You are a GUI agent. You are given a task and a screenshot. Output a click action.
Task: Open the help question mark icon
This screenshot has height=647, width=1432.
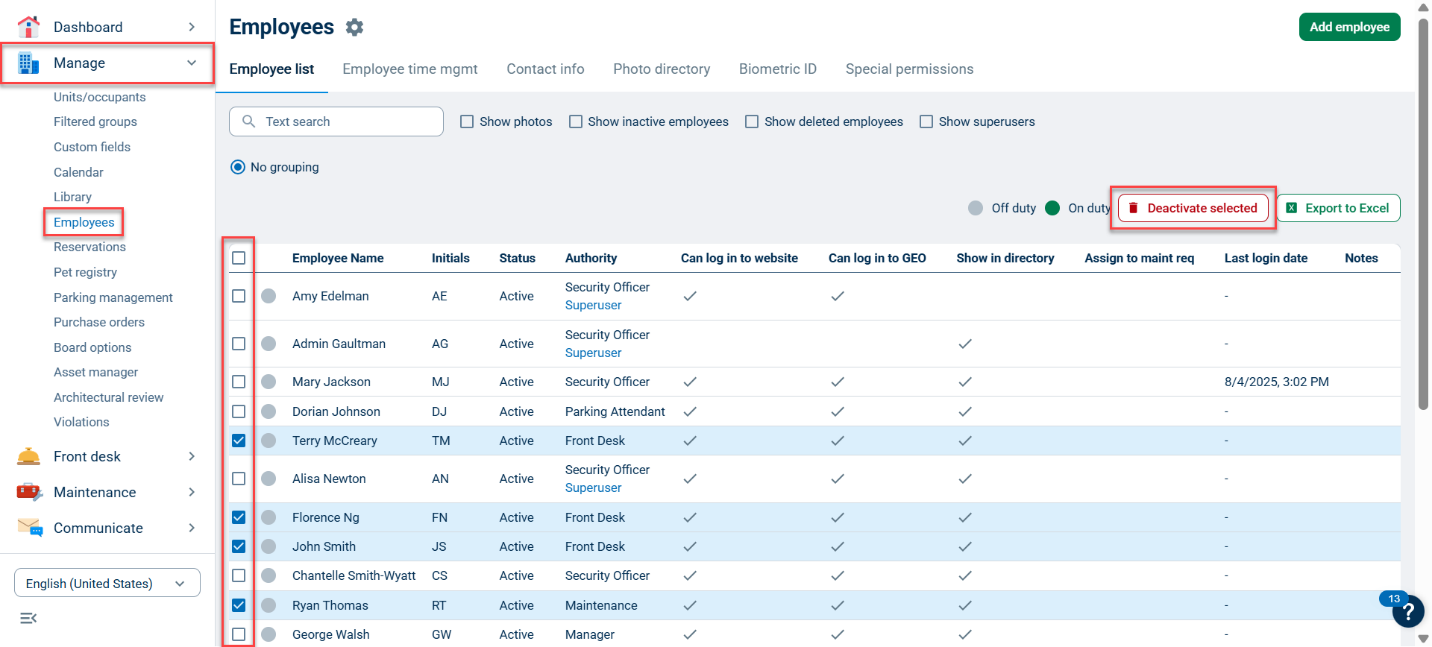1408,611
